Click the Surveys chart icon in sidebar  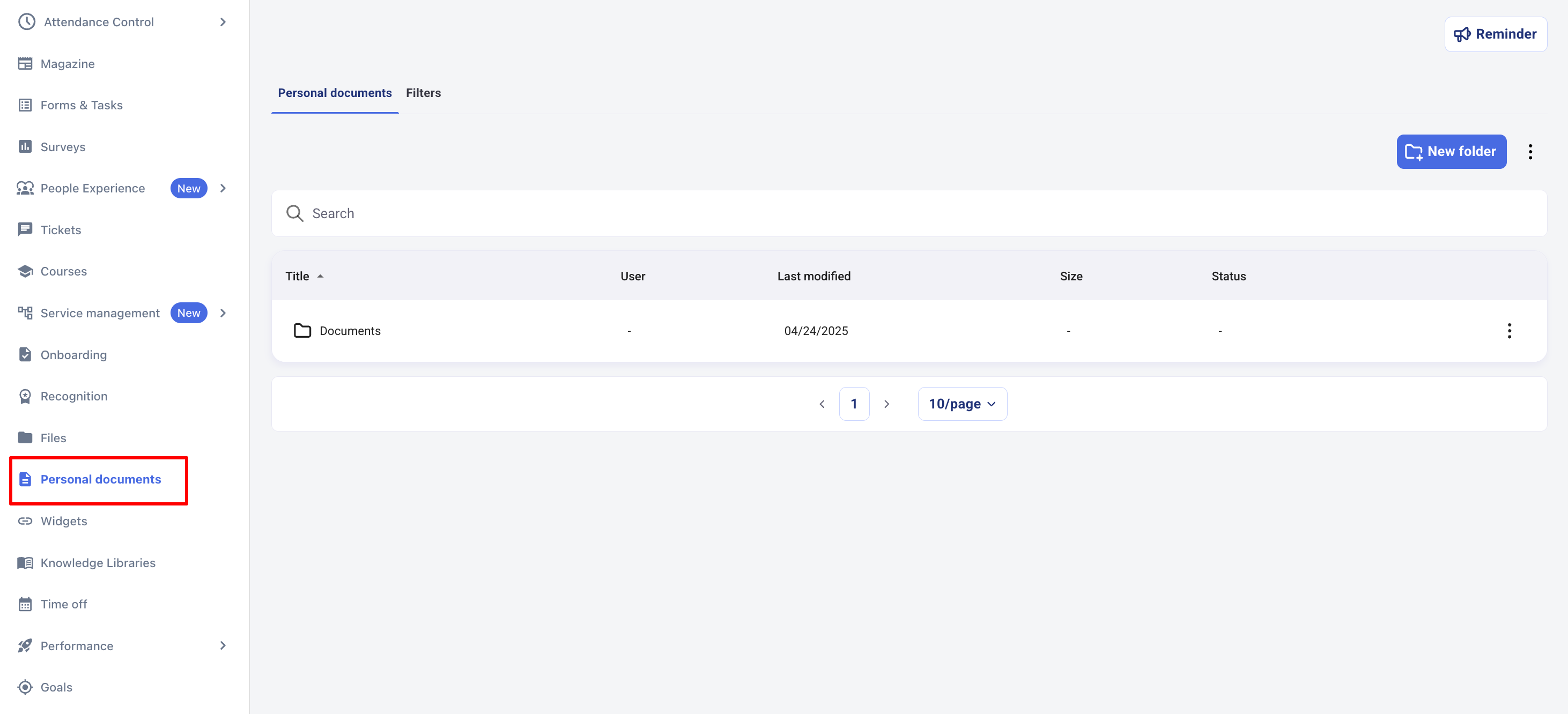pyautogui.click(x=25, y=147)
